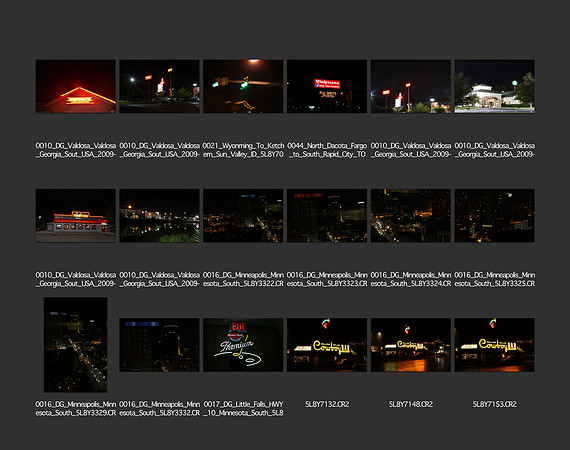Open the Minneapolis SL8Y3325 night thumbnail

[494, 216]
